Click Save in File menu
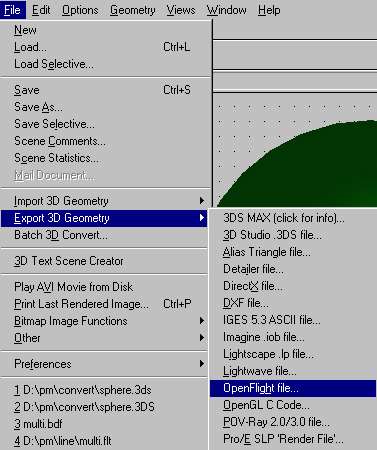This screenshot has width=377, height=450. coord(105,90)
